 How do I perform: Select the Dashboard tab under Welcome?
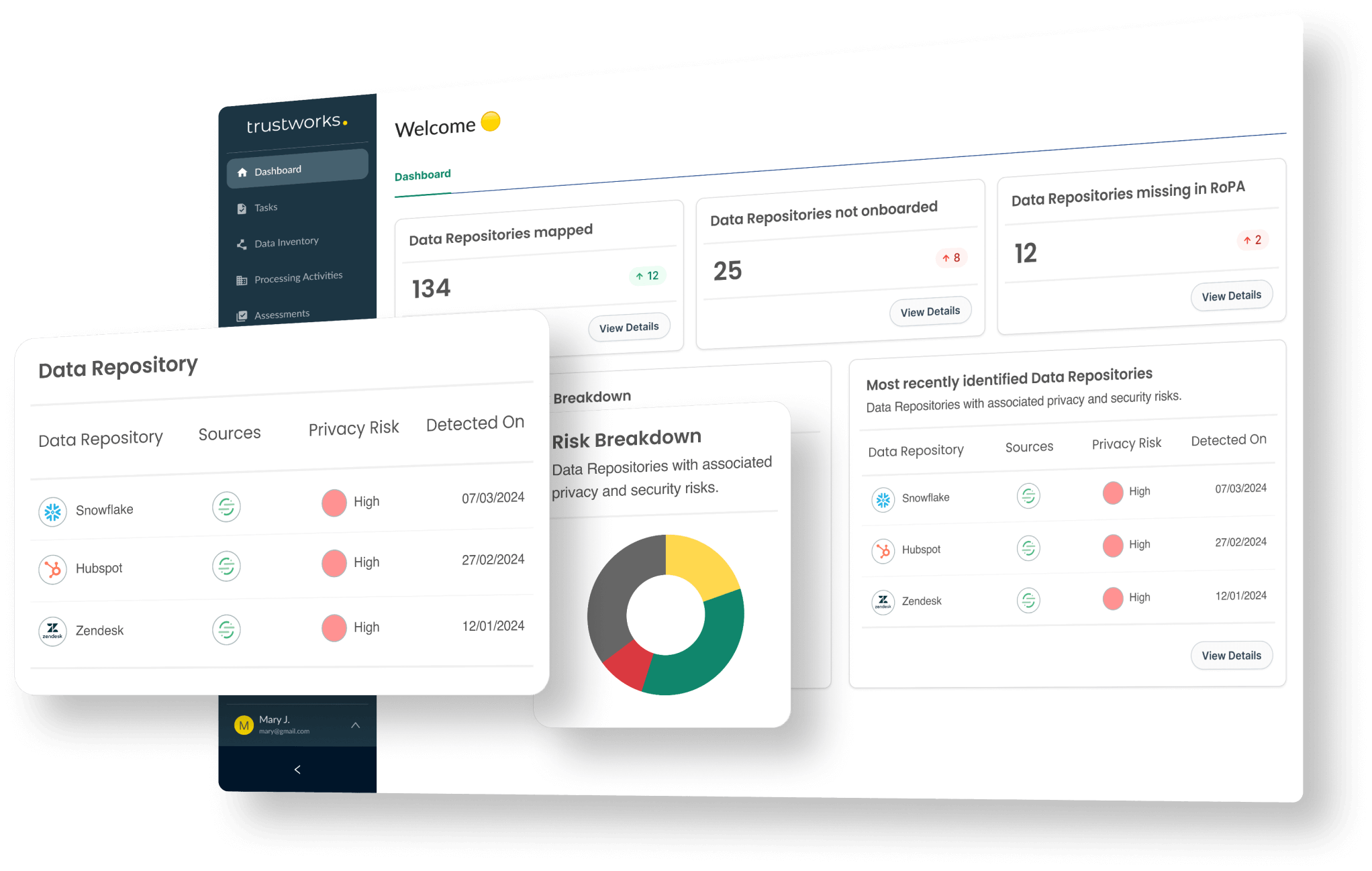pyautogui.click(x=423, y=175)
